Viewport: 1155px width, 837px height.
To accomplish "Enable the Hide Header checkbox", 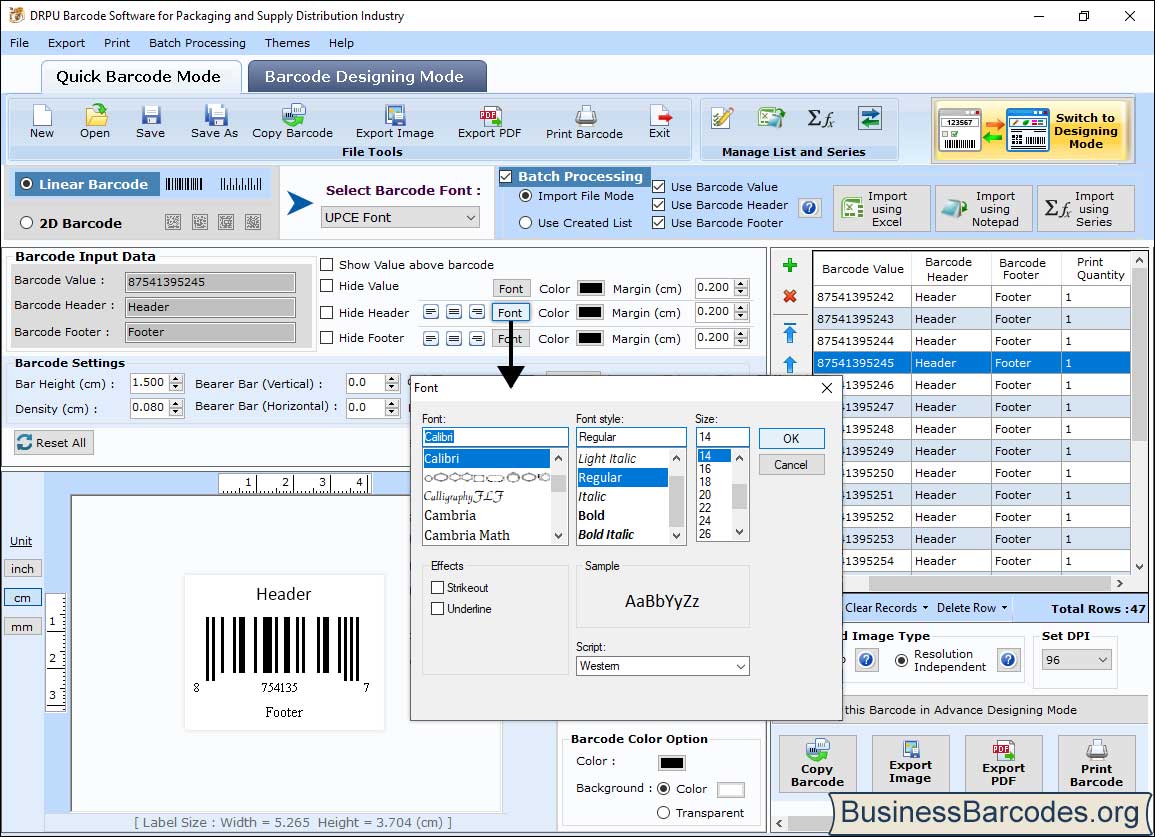I will click(x=326, y=312).
